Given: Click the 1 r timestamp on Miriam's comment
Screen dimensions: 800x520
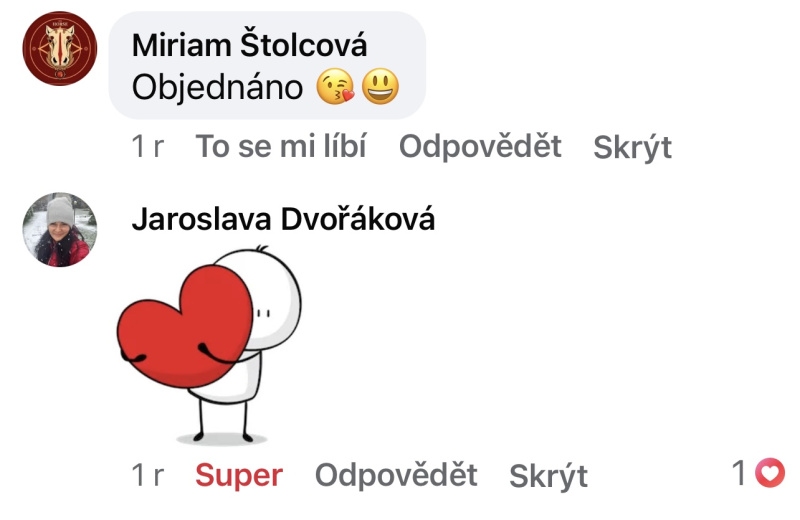Looking at the screenshot, I should pyautogui.click(x=147, y=146).
